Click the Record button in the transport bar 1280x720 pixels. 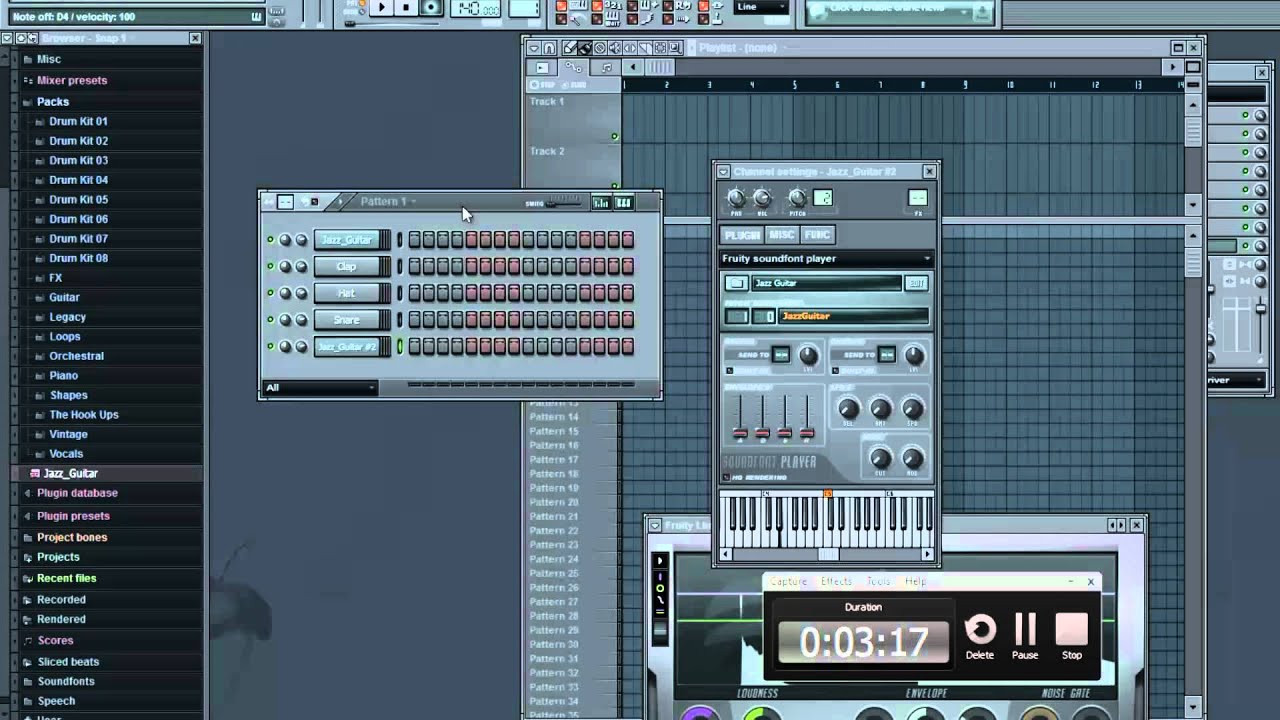(x=431, y=7)
